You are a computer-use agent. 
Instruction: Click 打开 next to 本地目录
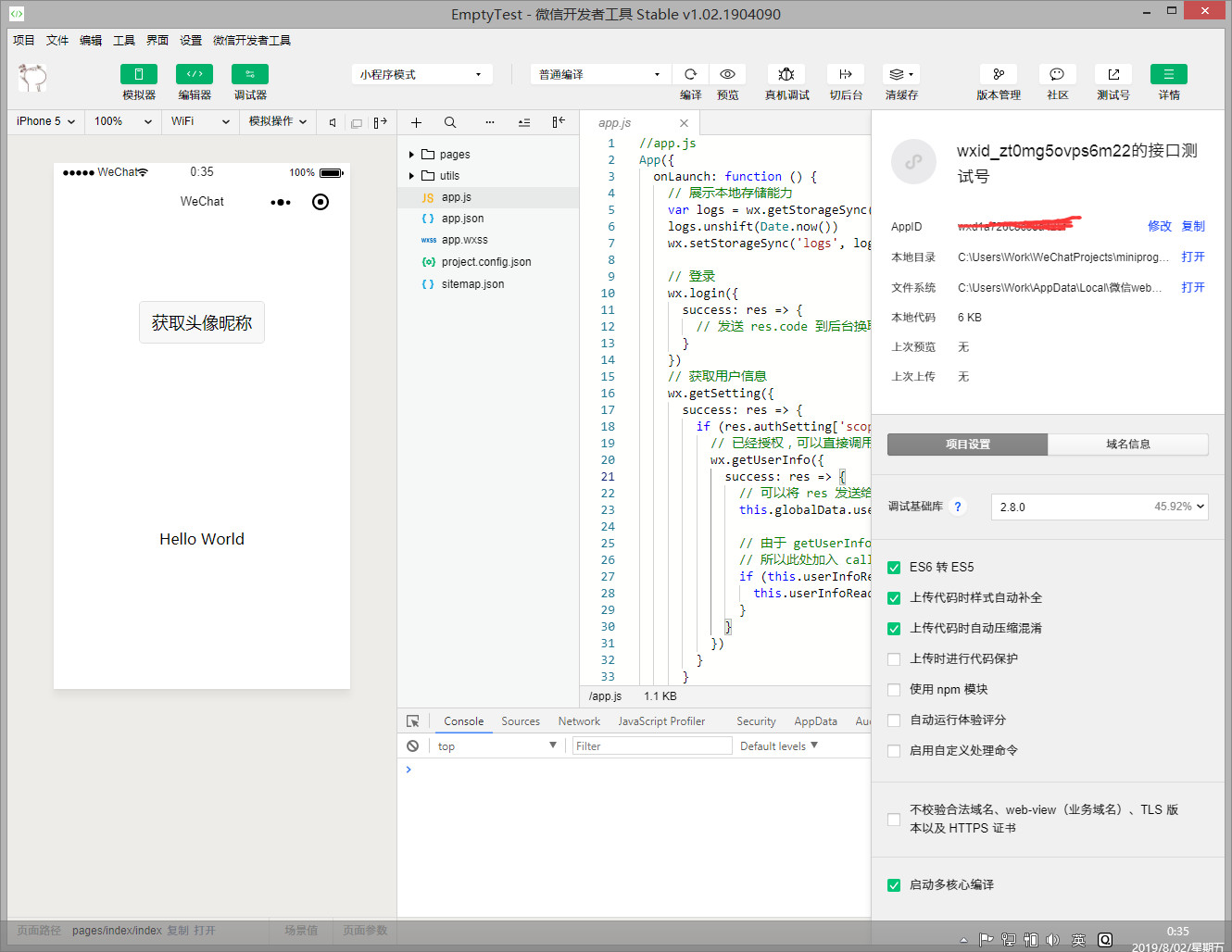[x=1193, y=257]
